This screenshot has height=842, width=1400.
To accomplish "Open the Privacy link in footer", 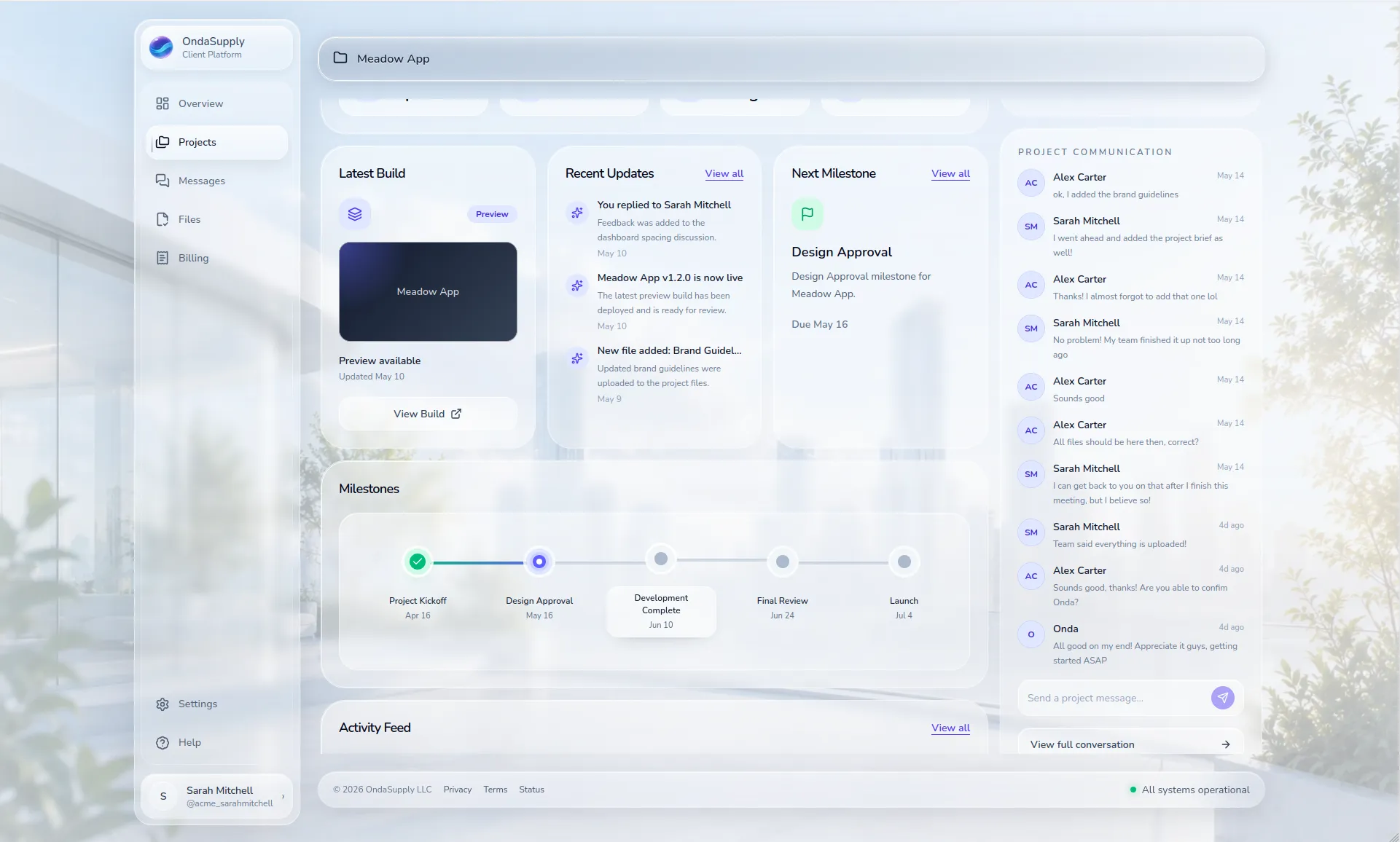I will coord(458,790).
